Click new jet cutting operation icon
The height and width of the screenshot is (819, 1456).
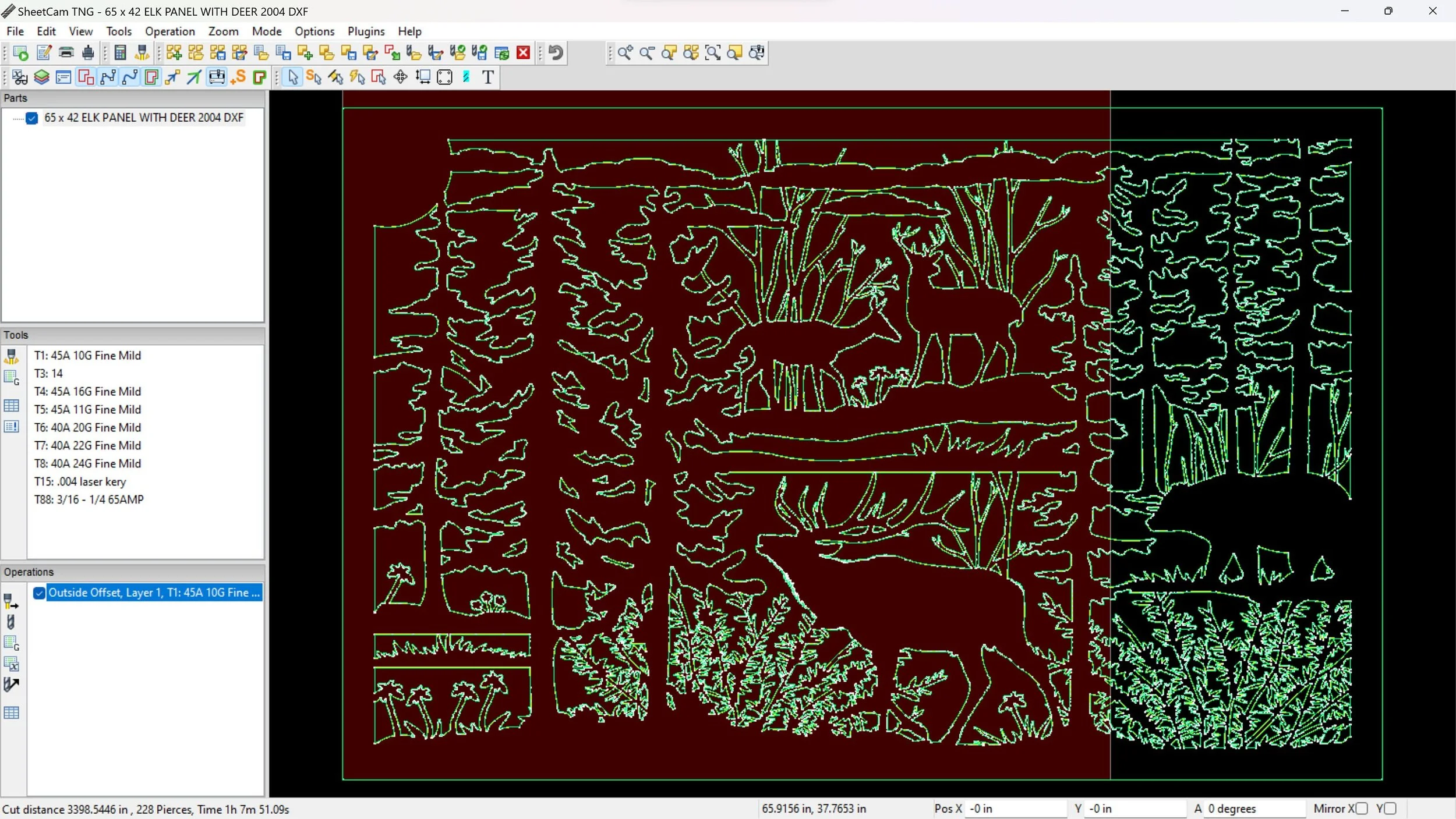click(x=11, y=601)
